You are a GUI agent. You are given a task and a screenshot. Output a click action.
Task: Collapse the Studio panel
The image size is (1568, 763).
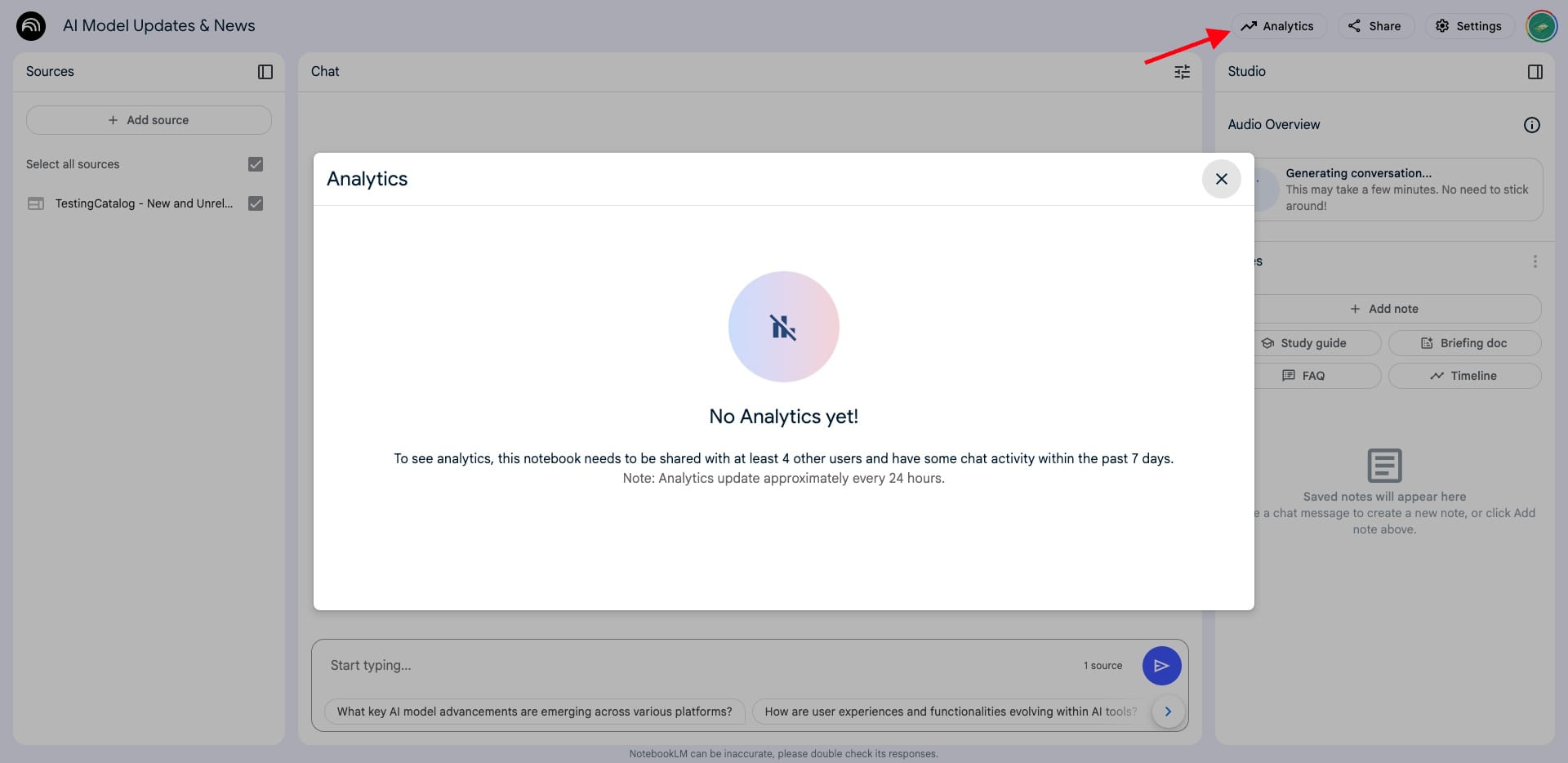(x=1535, y=72)
